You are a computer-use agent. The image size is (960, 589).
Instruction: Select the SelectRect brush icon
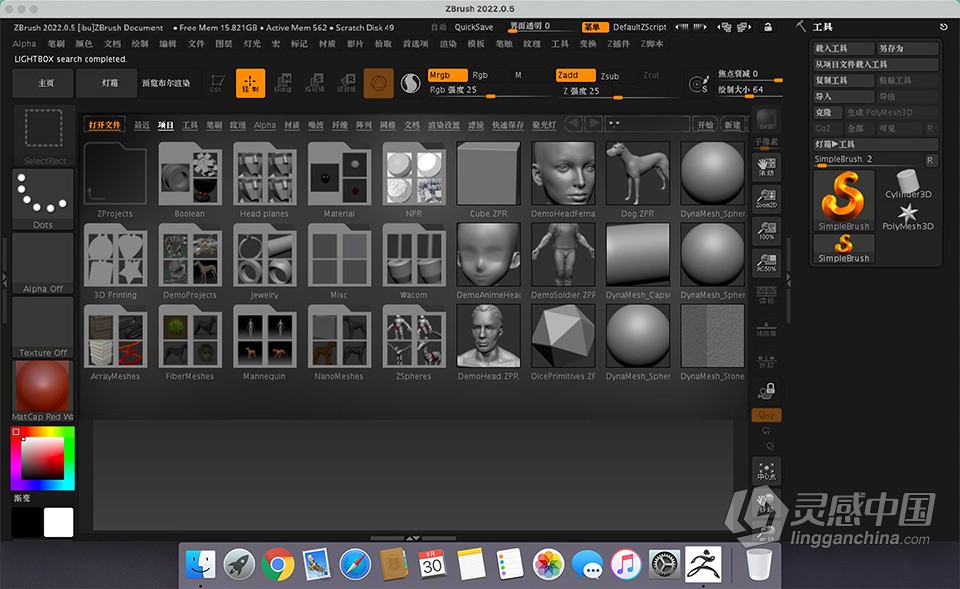click(43, 136)
